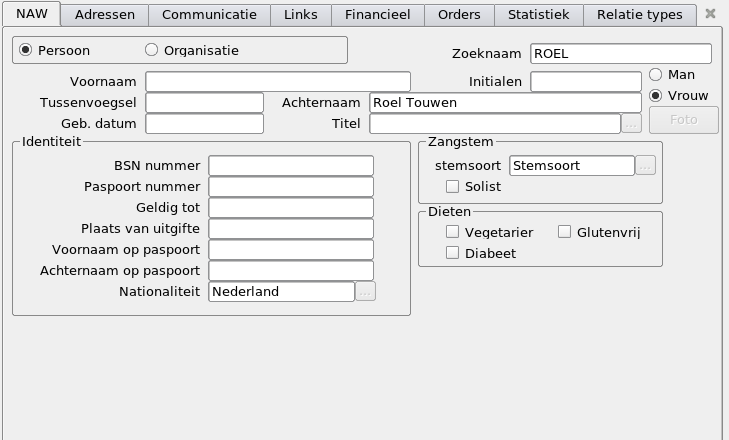Open the stemsoort lookup ellipsis button
This screenshot has height=440, width=729.
pyautogui.click(x=646, y=166)
